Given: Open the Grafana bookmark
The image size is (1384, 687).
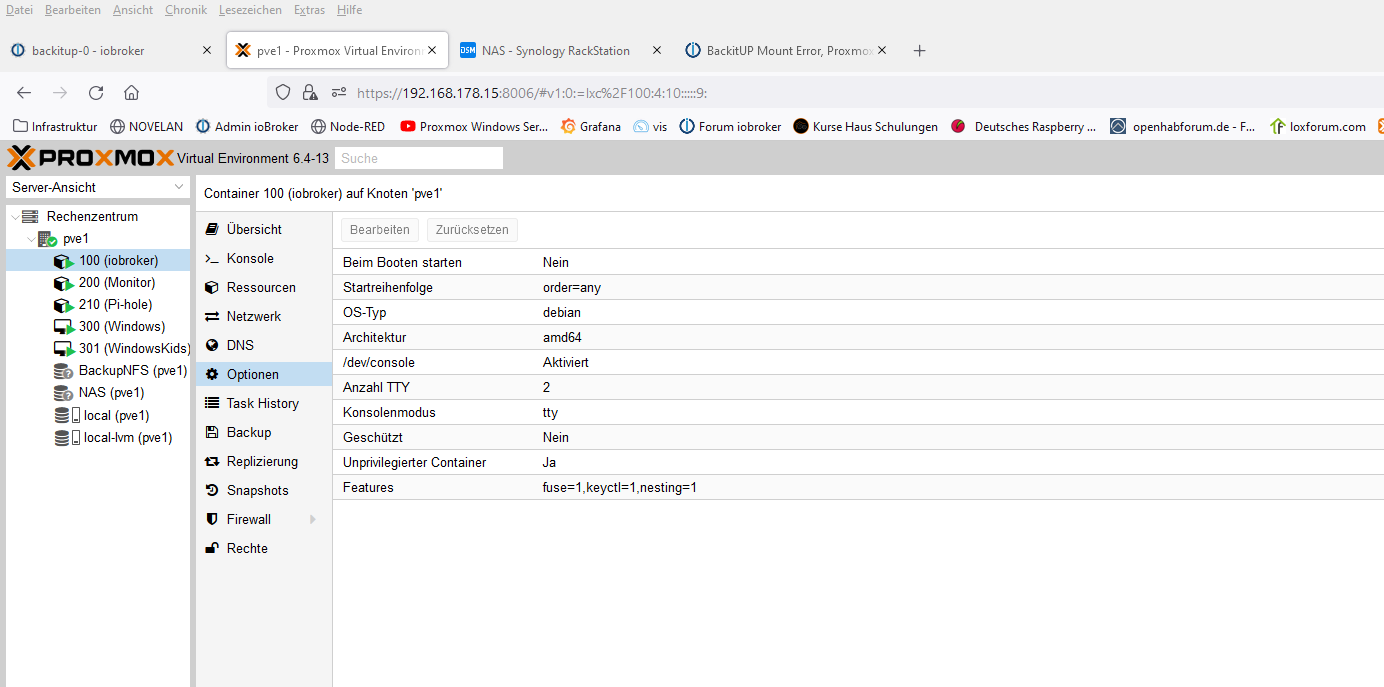Looking at the screenshot, I should (591, 127).
